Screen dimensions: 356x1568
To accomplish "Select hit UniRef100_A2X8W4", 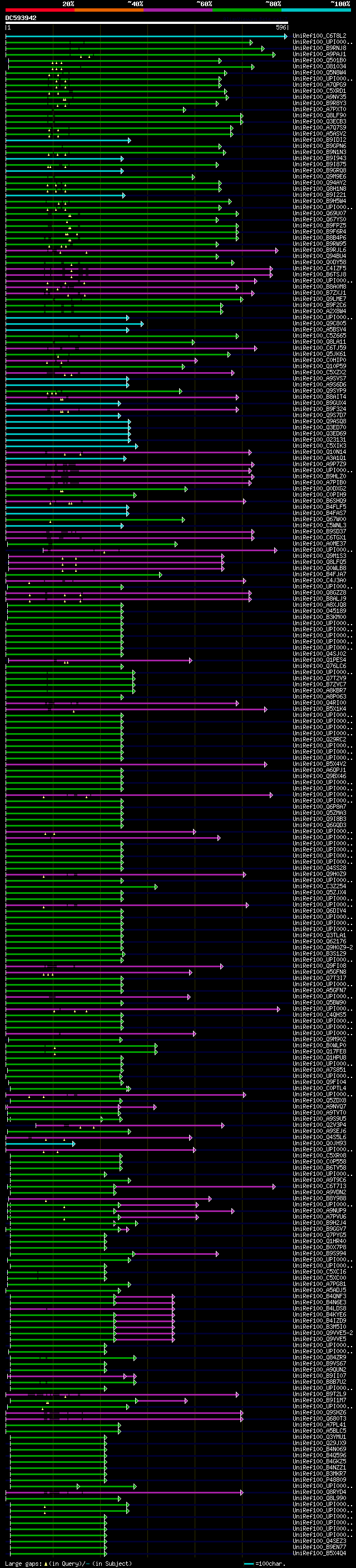I will click(x=319, y=311).
